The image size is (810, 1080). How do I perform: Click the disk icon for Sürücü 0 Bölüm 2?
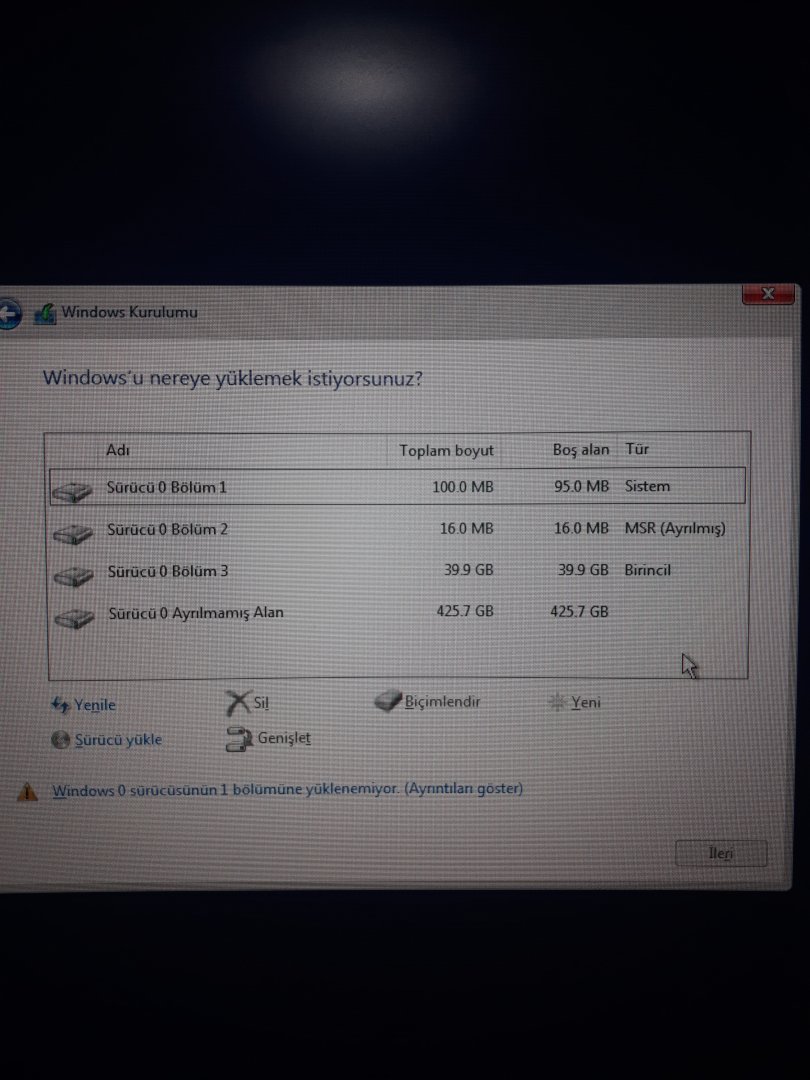[x=73, y=534]
